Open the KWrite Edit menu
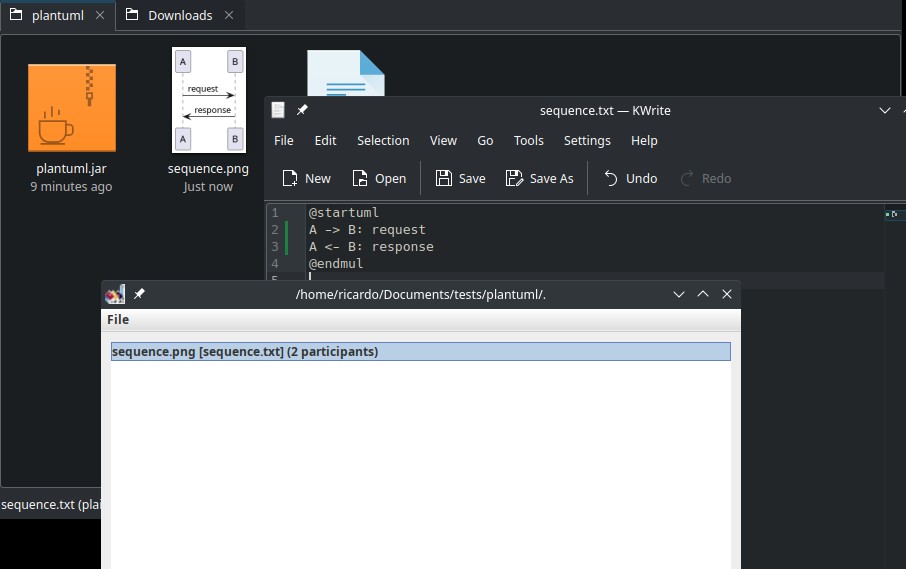 pyautogui.click(x=325, y=140)
